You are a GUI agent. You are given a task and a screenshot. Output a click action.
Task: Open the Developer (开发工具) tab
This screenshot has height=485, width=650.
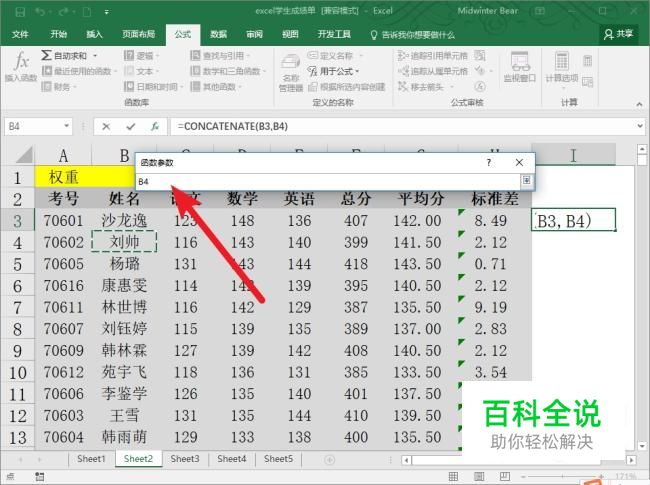coord(334,34)
